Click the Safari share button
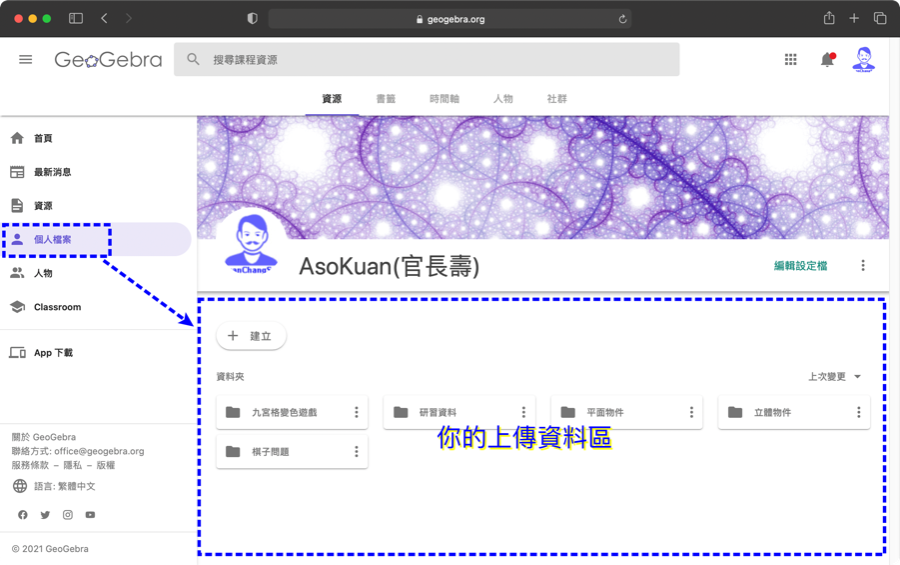 pyautogui.click(x=829, y=18)
